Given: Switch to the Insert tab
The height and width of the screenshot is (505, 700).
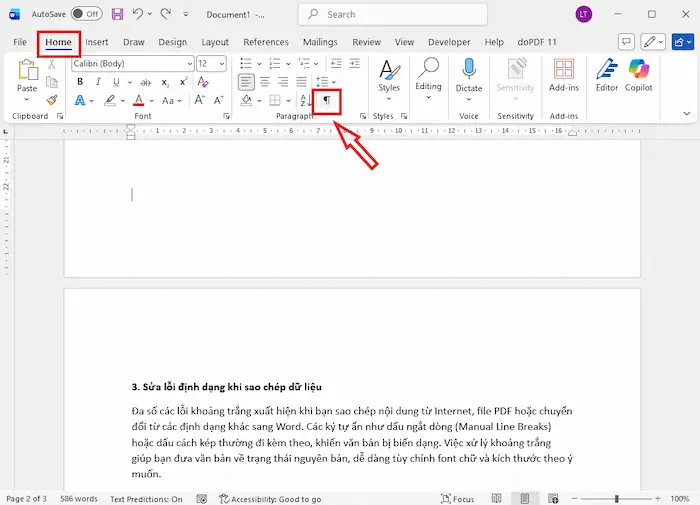Looking at the screenshot, I should [x=97, y=42].
